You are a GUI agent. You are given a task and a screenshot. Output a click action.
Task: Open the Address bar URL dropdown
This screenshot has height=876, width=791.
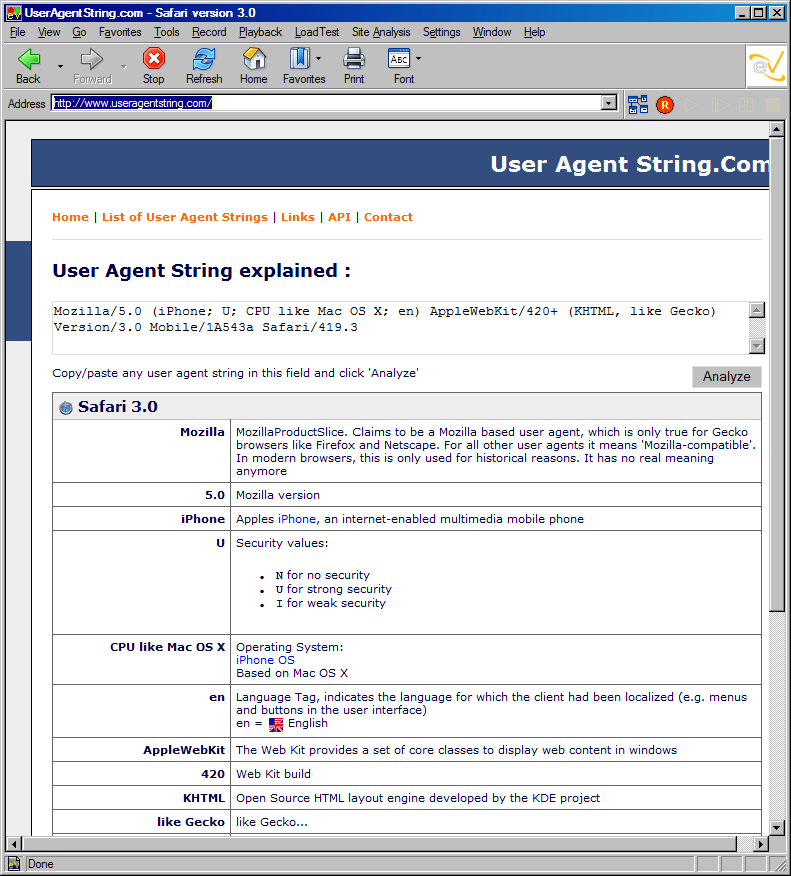(x=609, y=103)
